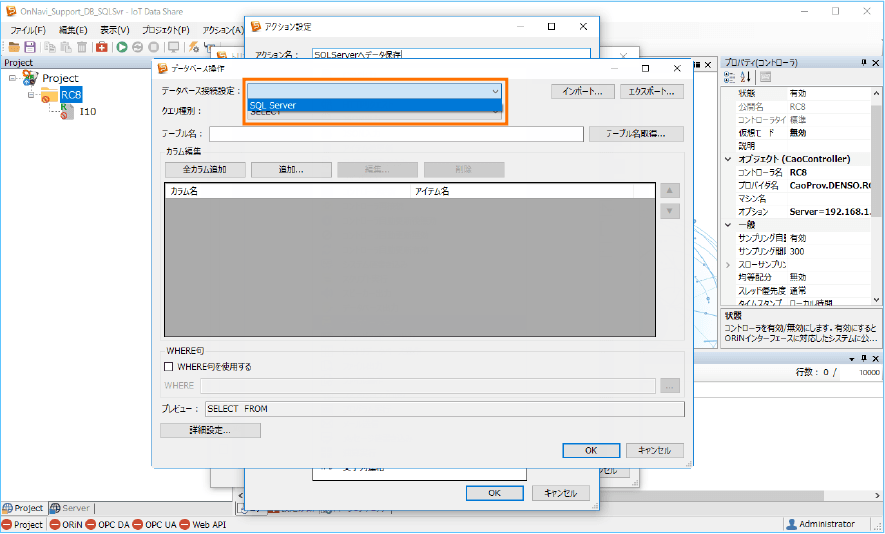Screen dimensions: 885x534
Task: Open the ファイル(F) menu
Action: [27, 30]
